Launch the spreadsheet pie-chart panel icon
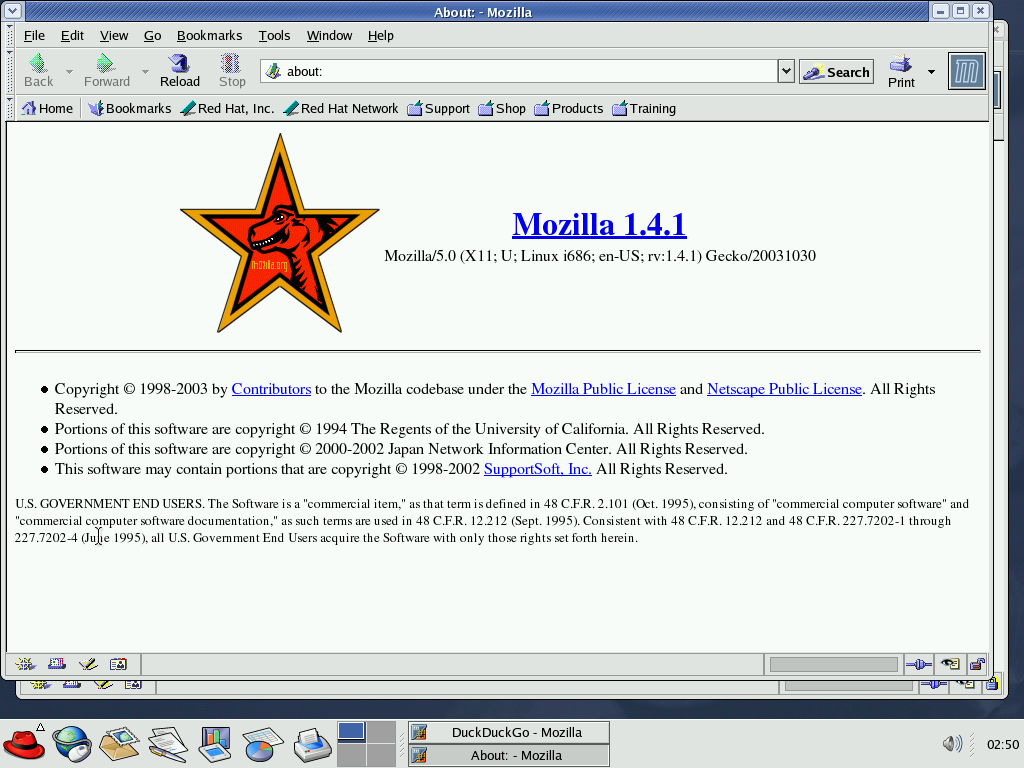The image size is (1024, 768). (x=263, y=744)
